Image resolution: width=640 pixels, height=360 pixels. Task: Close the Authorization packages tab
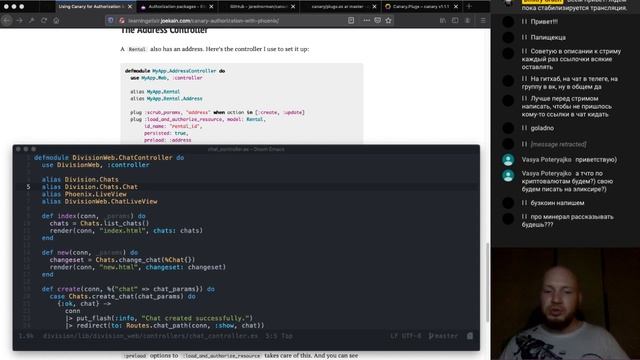click(x=211, y=7)
